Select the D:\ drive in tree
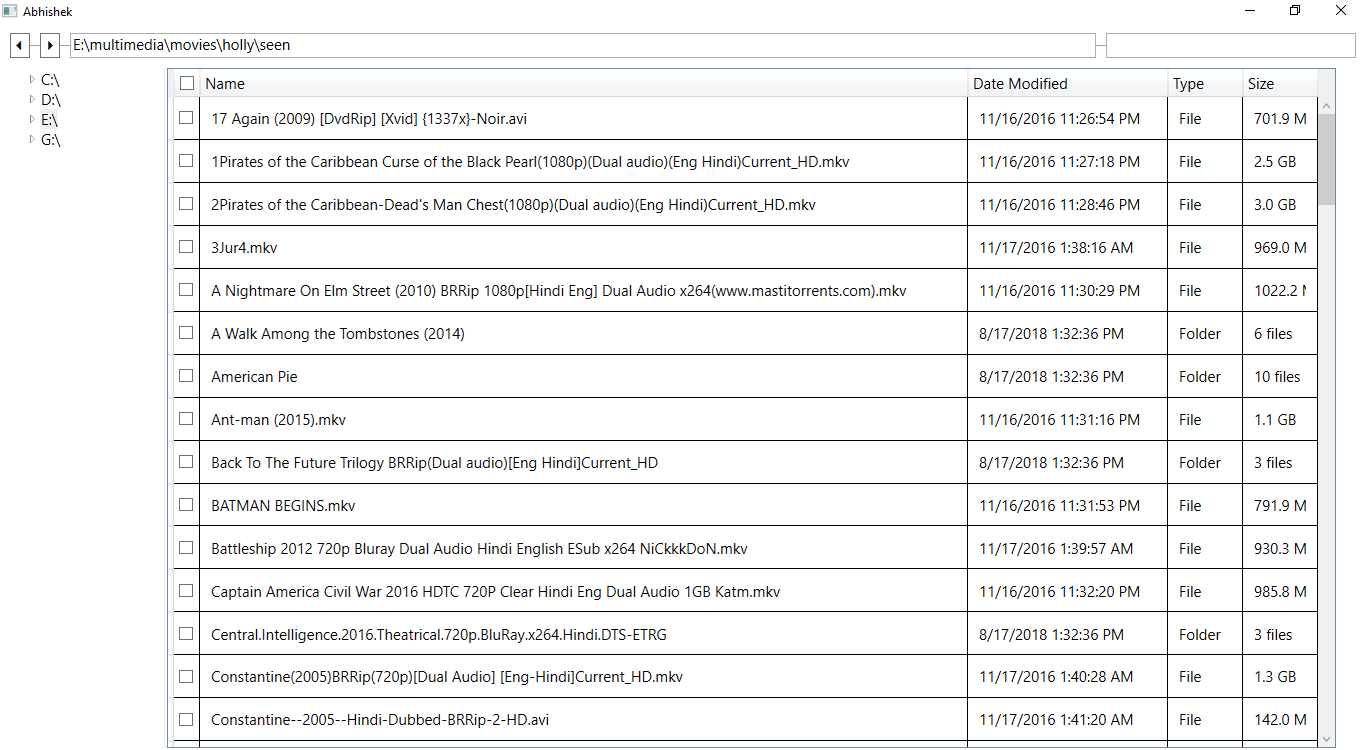 [x=51, y=100]
